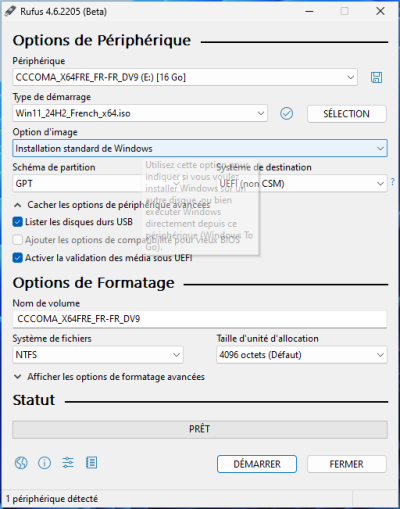Click the question mark help next to target system
400x509 pixels.
click(393, 182)
